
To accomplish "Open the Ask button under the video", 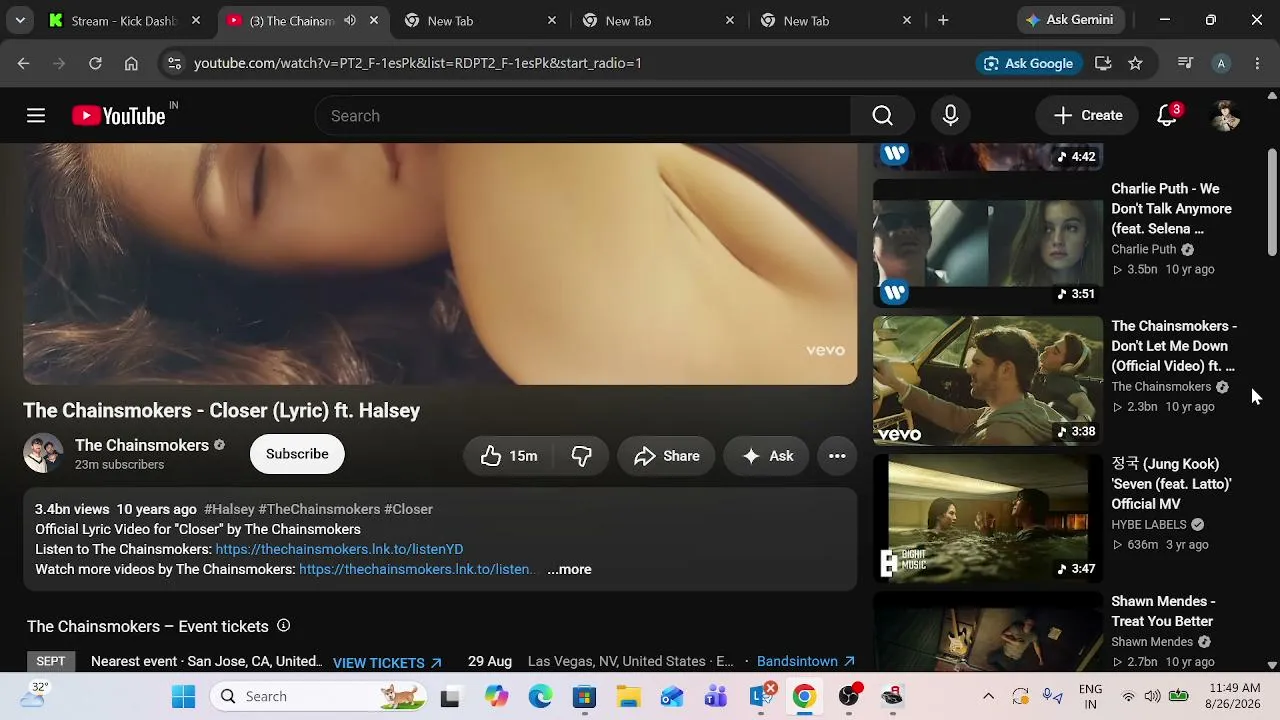I will (x=767, y=456).
